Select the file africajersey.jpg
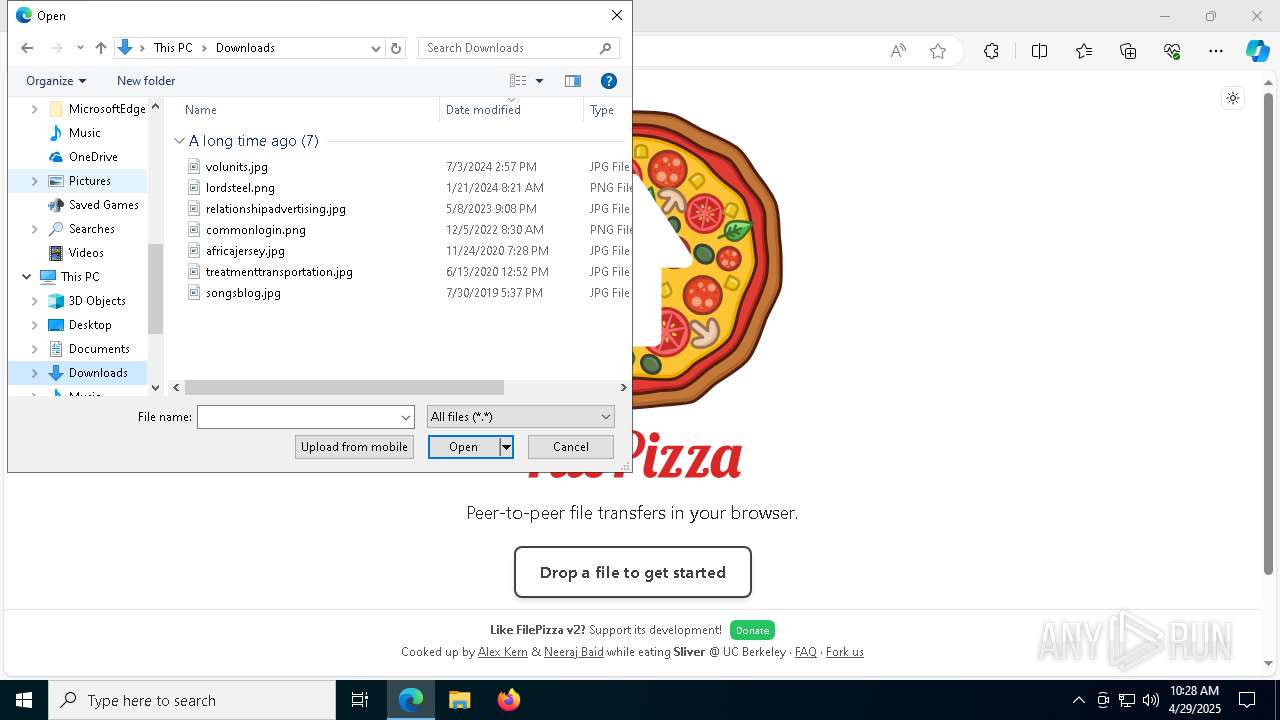 click(245, 251)
